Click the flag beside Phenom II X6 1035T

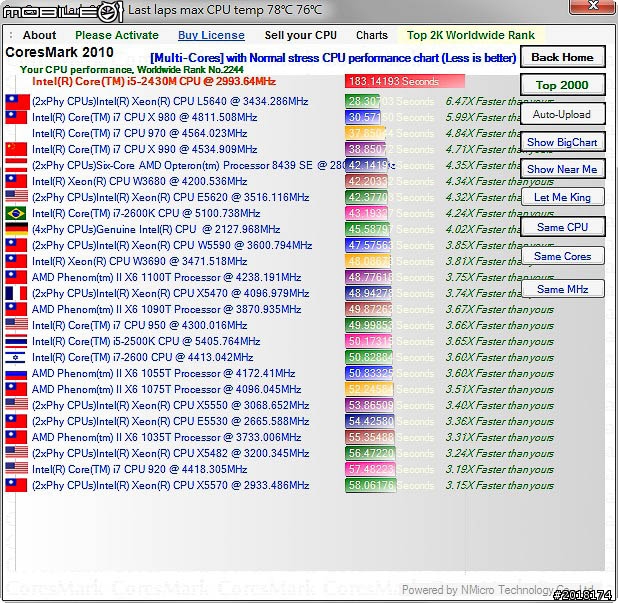(16, 437)
